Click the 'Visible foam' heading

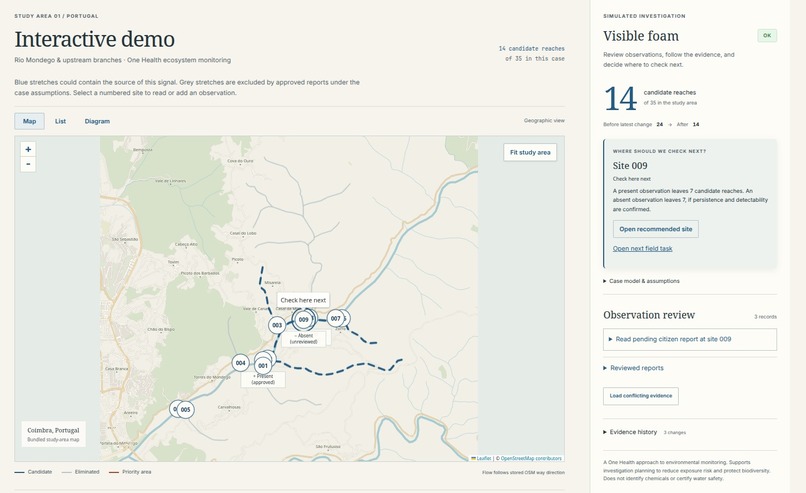tap(641, 36)
